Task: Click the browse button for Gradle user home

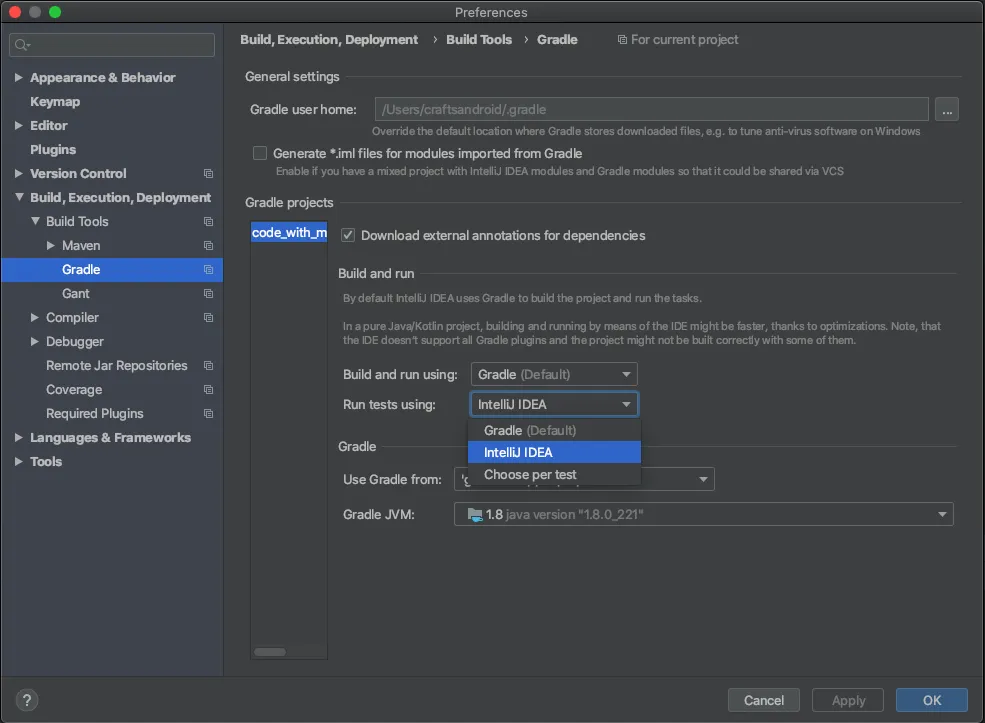Action: click(x=946, y=109)
